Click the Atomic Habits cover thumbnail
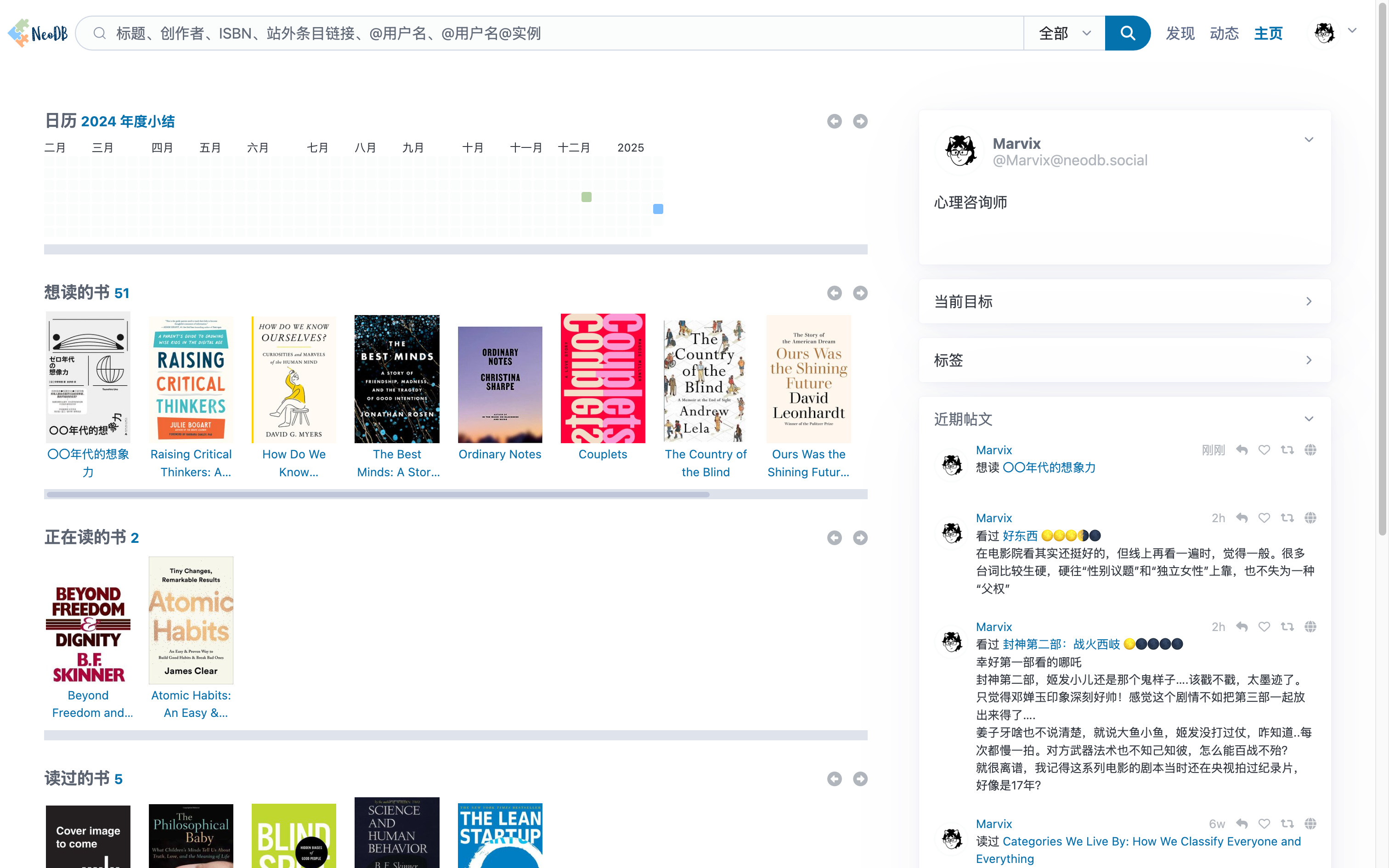Screen dimensions: 1389x868 pos(191,620)
